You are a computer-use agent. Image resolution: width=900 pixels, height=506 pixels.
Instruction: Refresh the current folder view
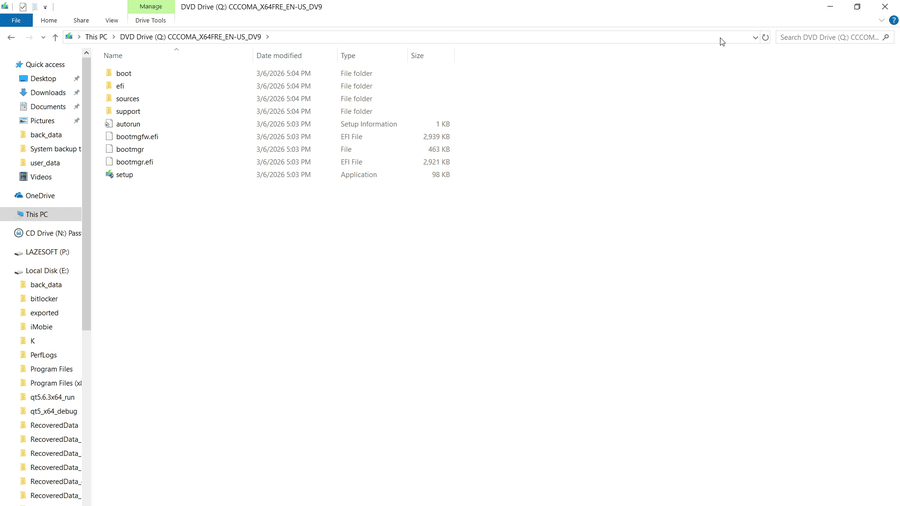(x=765, y=37)
